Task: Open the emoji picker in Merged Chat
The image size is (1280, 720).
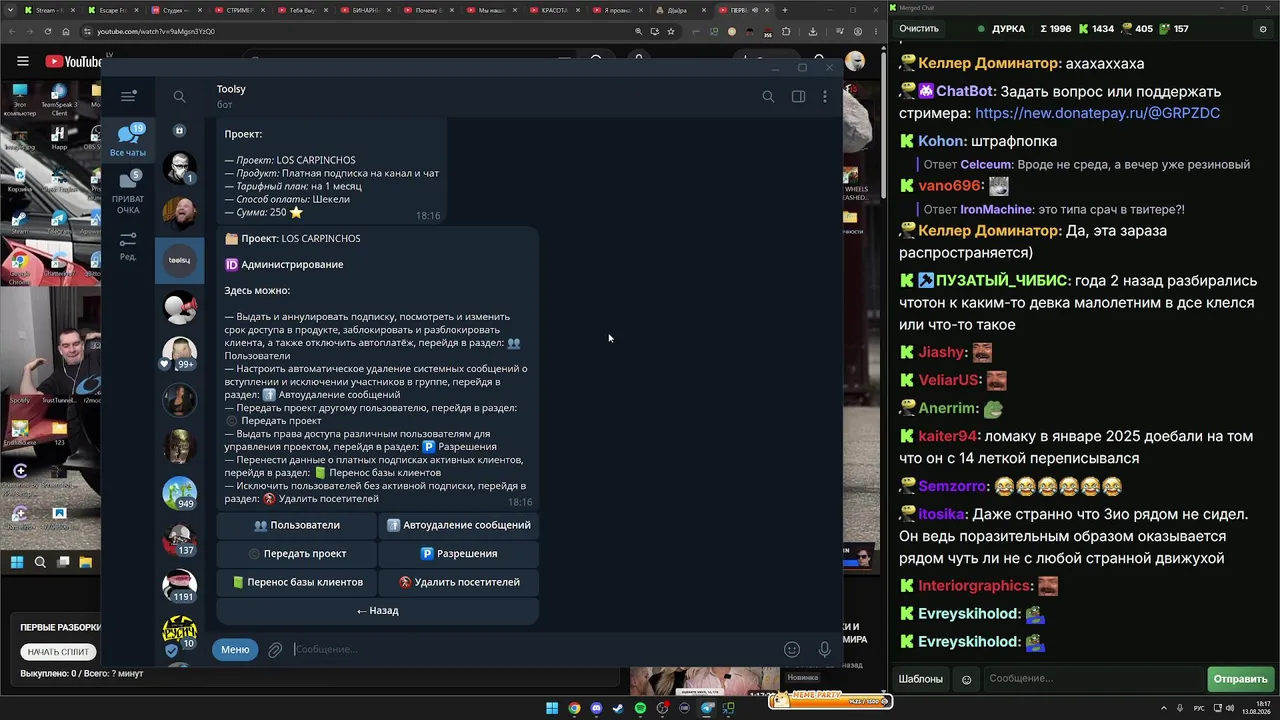Action: click(966, 679)
